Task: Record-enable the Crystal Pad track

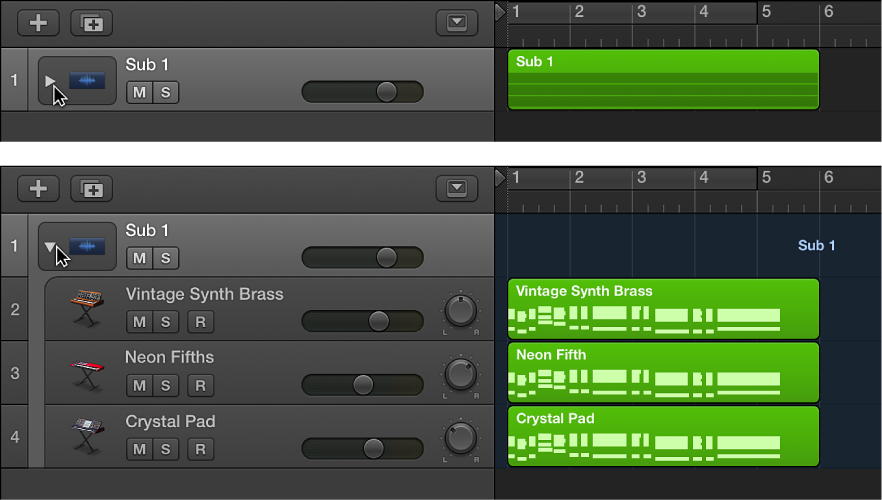Action: click(x=200, y=449)
